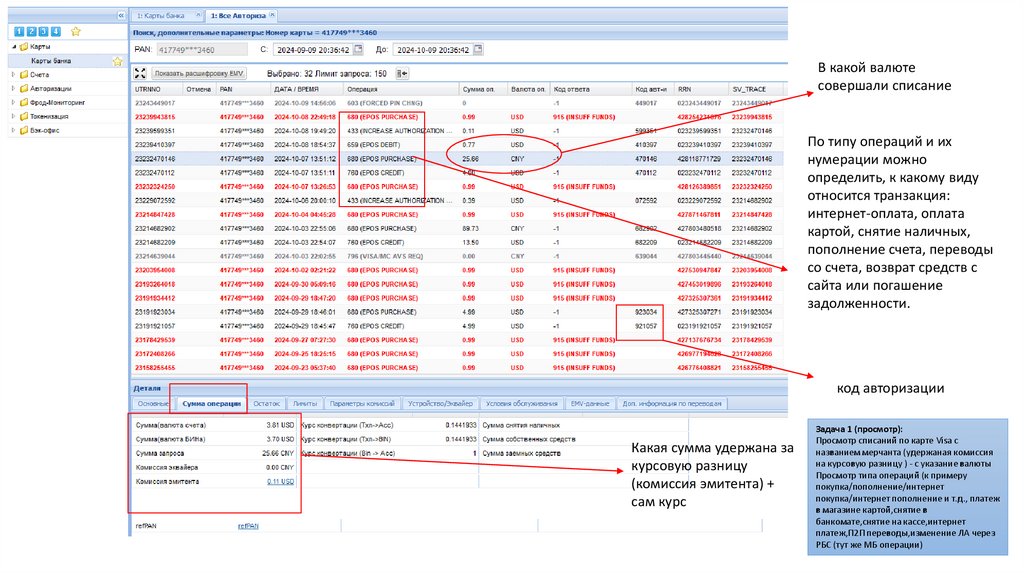Sort by the Отмена column header
The image size is (1024, 574).
point(199,89)
